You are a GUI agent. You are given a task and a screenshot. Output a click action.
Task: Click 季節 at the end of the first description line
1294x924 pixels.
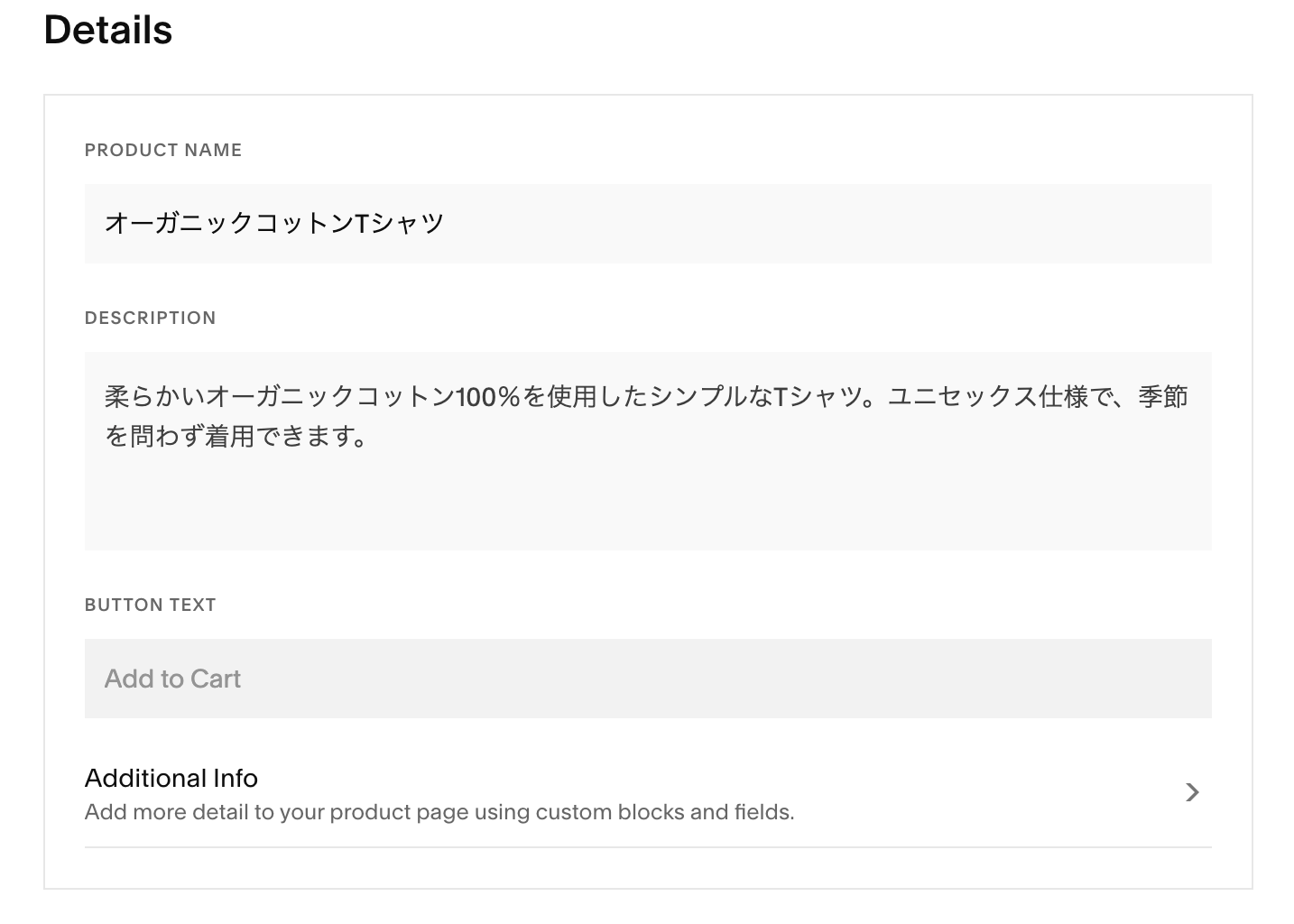point(1162,397)
